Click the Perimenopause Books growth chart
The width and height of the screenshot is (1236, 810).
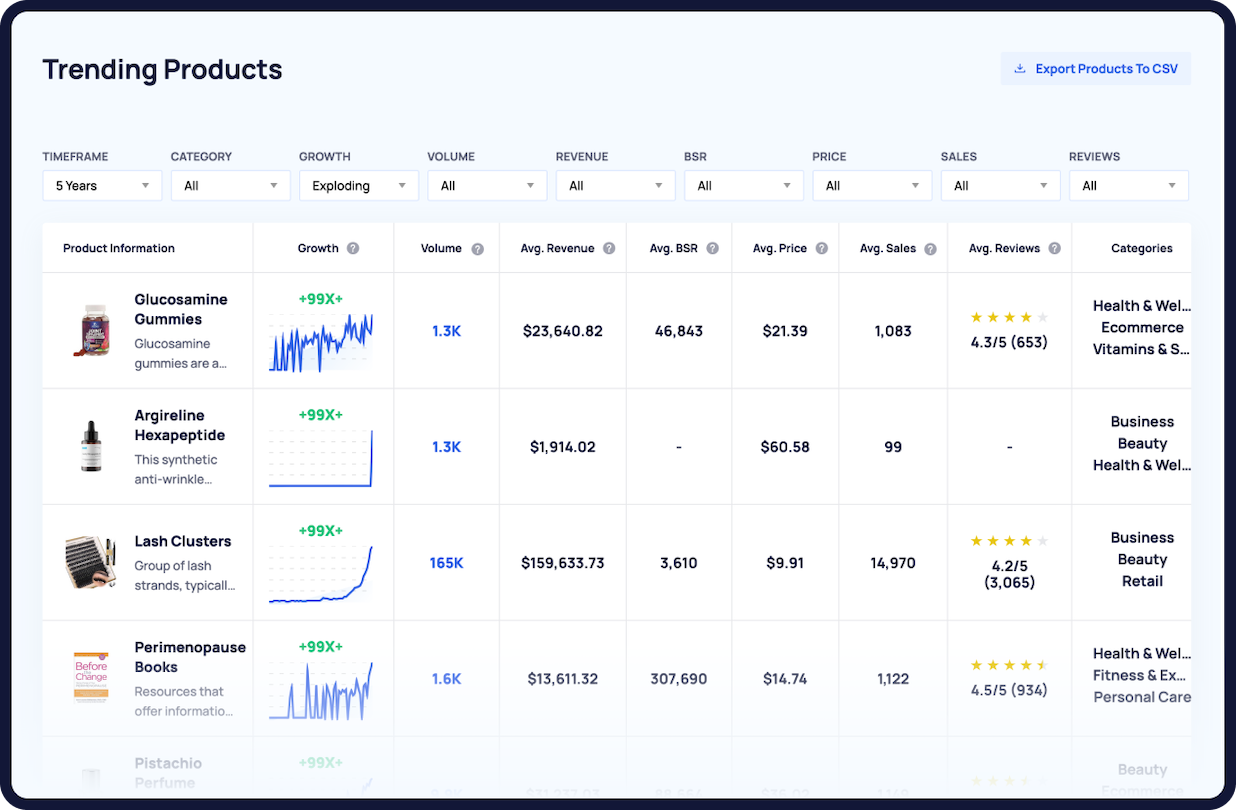click(x=321, y=690)
